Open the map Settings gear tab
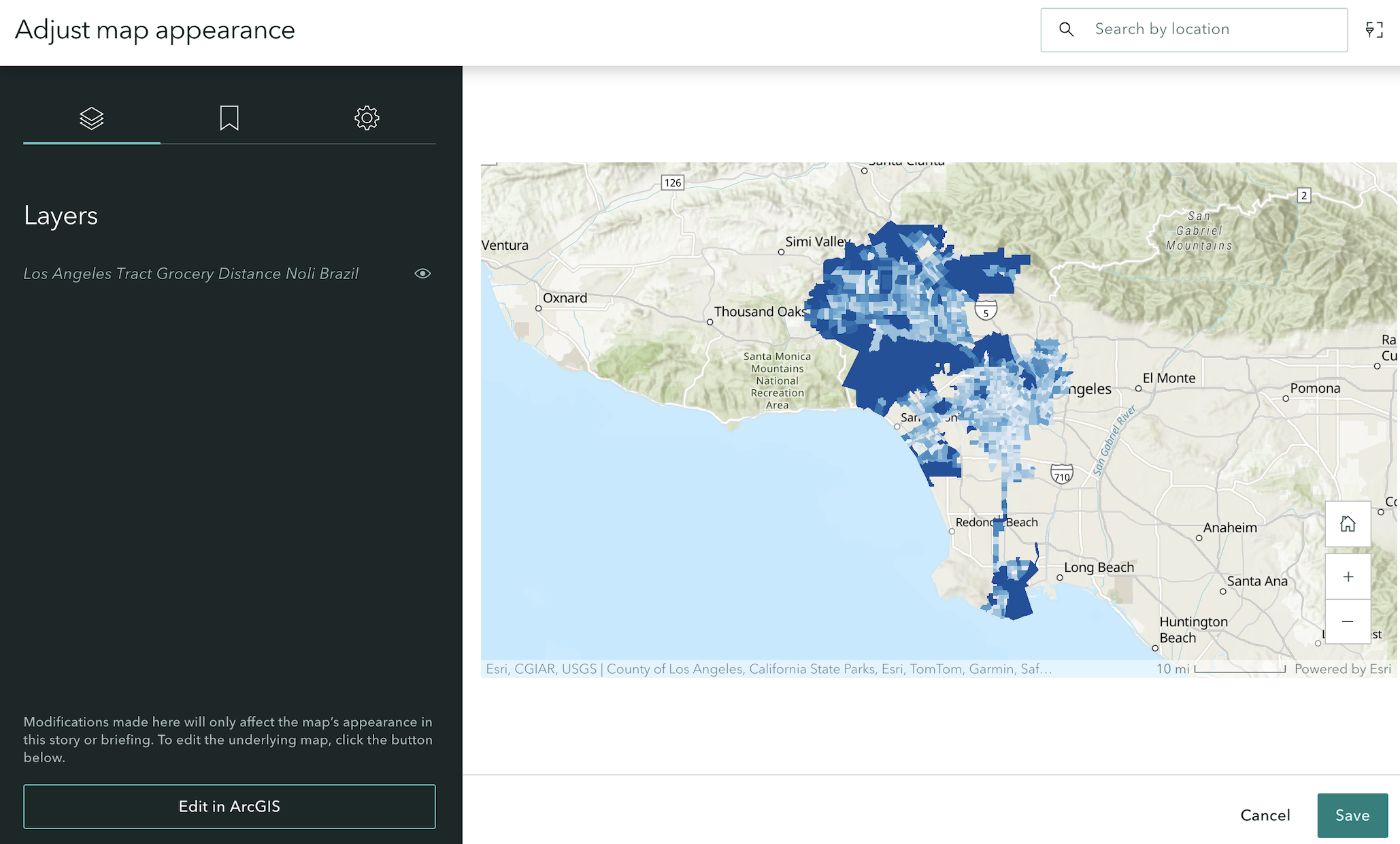The image size is (1400, 844). pyautogui.click(x=367, y=118)
